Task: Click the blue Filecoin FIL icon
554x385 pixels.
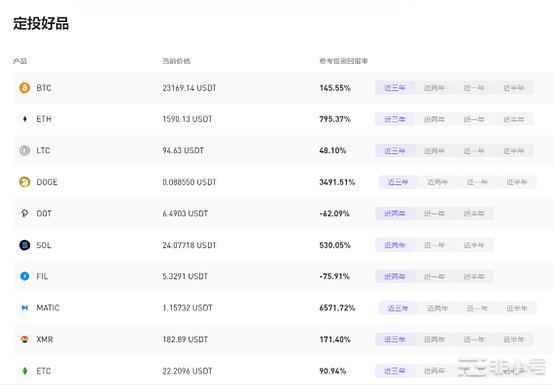Action: point(24,276)
